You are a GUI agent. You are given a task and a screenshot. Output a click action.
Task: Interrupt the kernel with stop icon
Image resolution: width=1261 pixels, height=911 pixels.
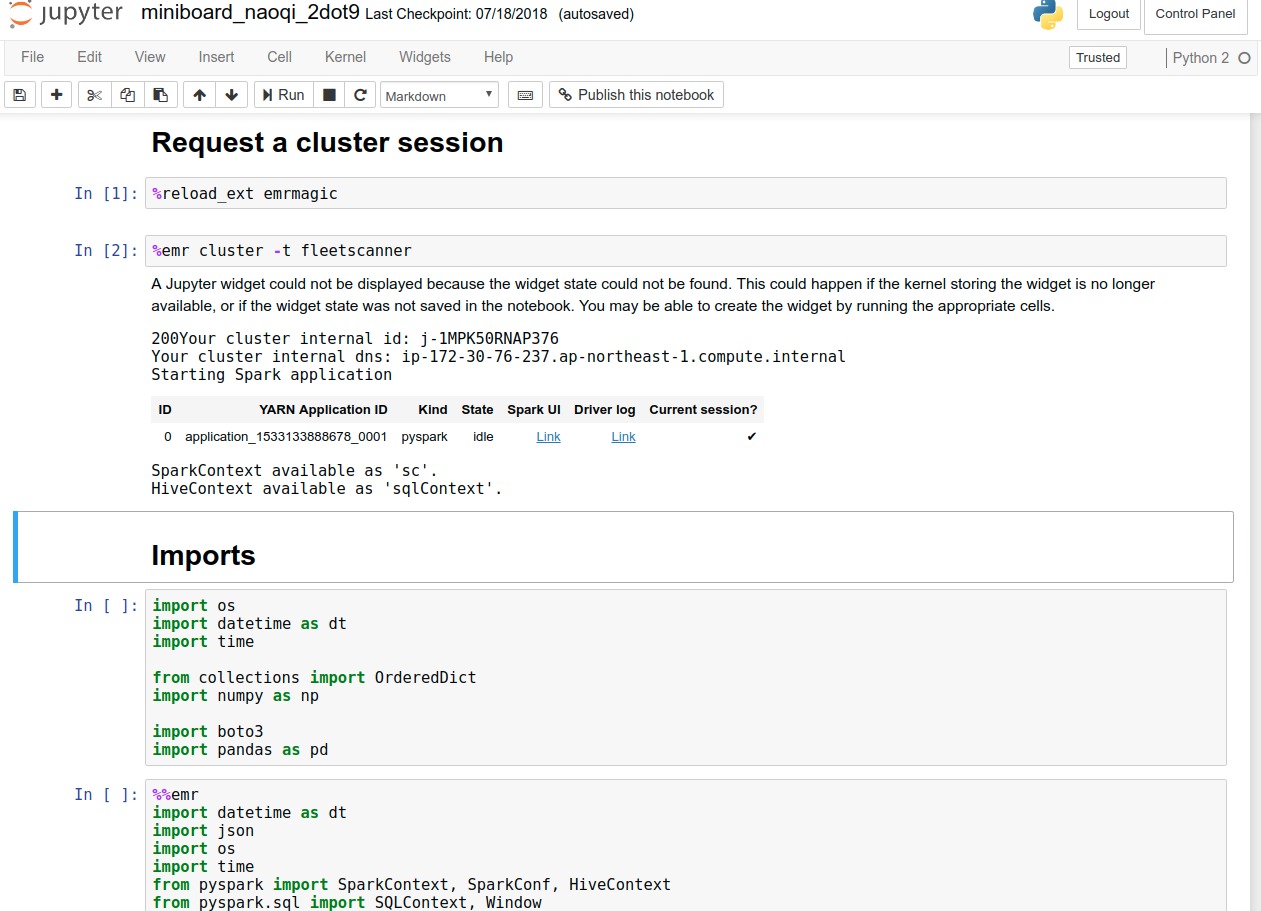(328, 95)
